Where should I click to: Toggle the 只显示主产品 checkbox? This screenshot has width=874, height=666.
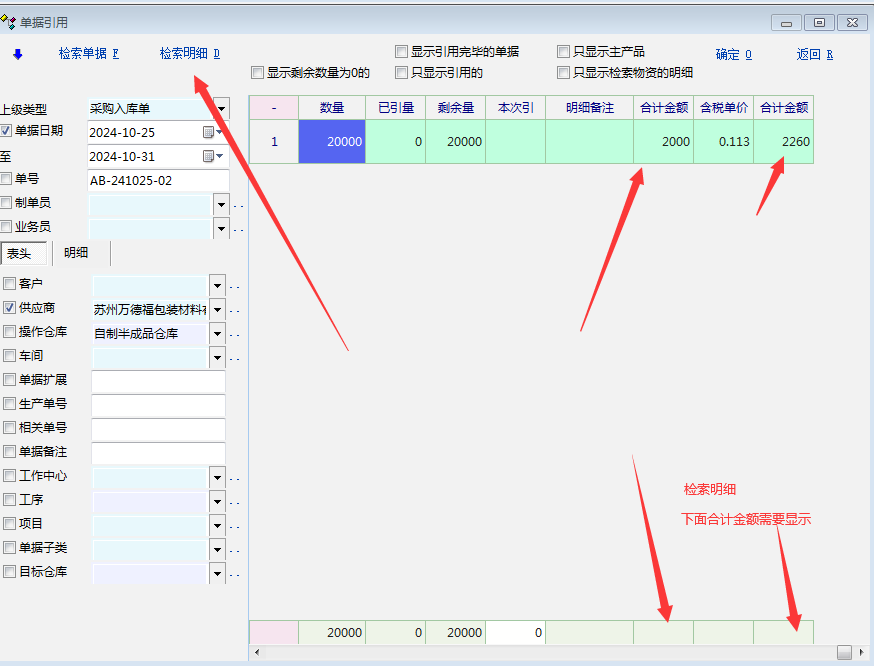(x=564, y=51)
